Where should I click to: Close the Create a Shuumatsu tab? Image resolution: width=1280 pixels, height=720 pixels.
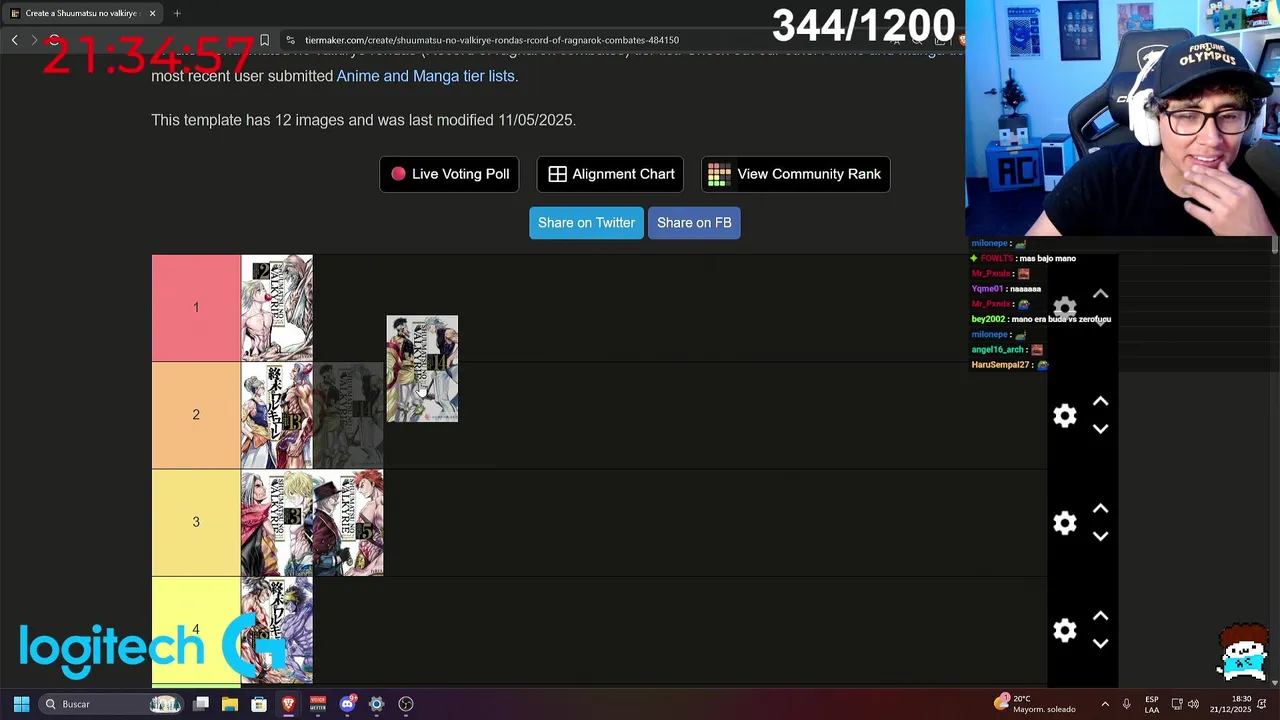pyautogui.click(x=152, y=13)
